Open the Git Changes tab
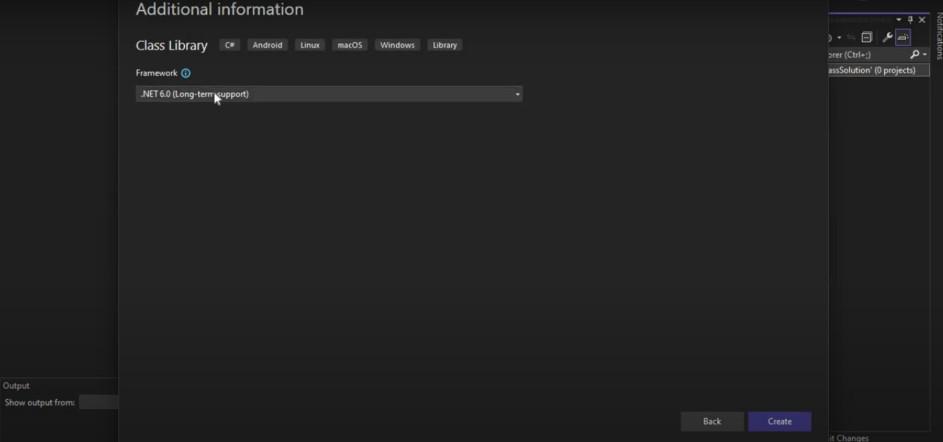 848,438
